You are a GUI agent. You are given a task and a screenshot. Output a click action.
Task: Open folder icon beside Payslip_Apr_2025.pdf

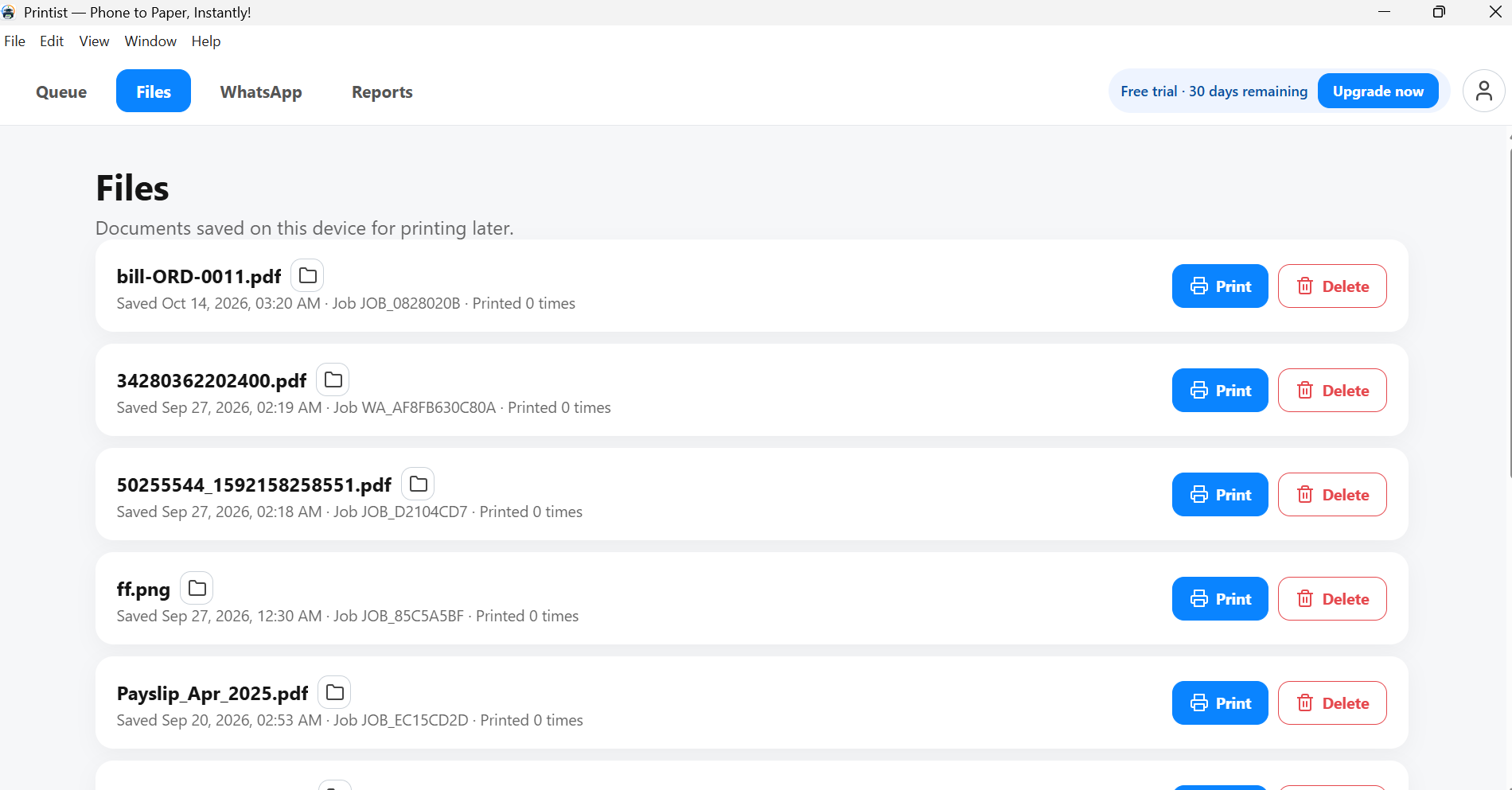pyautogui.click(x=334, y=692)
